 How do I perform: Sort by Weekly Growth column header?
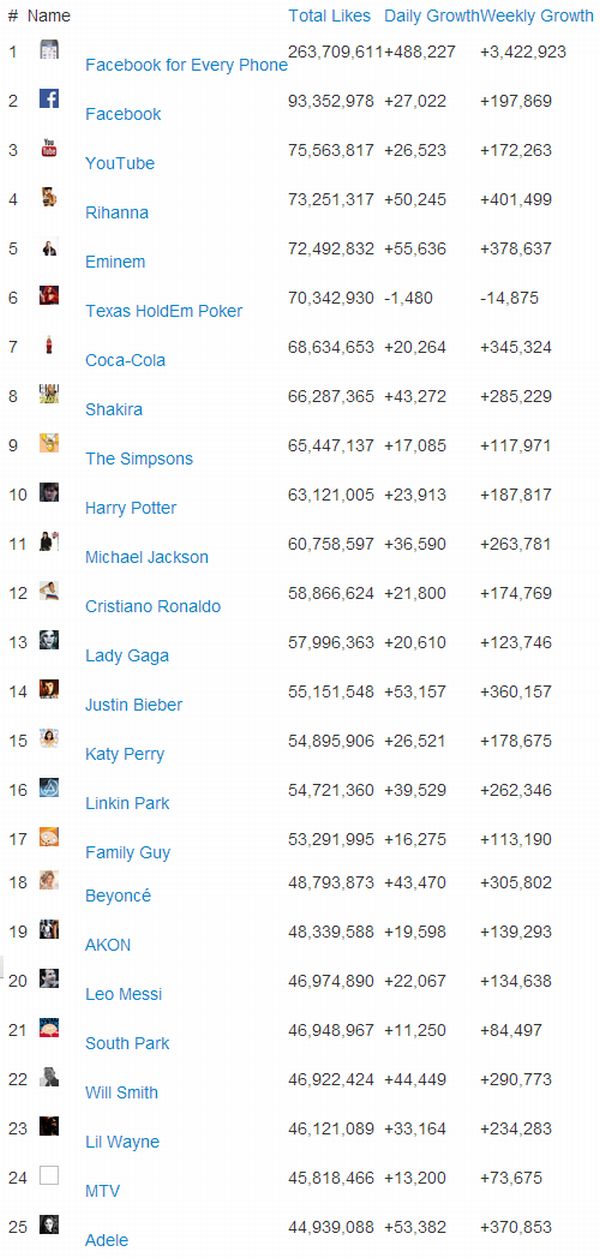pos(538,16)
